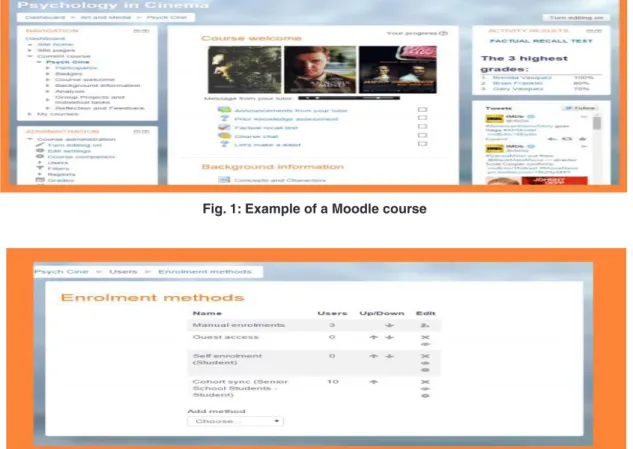Click the Grades table icon in Administration
Image resolution: width=633 pixels, height=449 pixels.
pyautogui.click(x=40, y=180)
